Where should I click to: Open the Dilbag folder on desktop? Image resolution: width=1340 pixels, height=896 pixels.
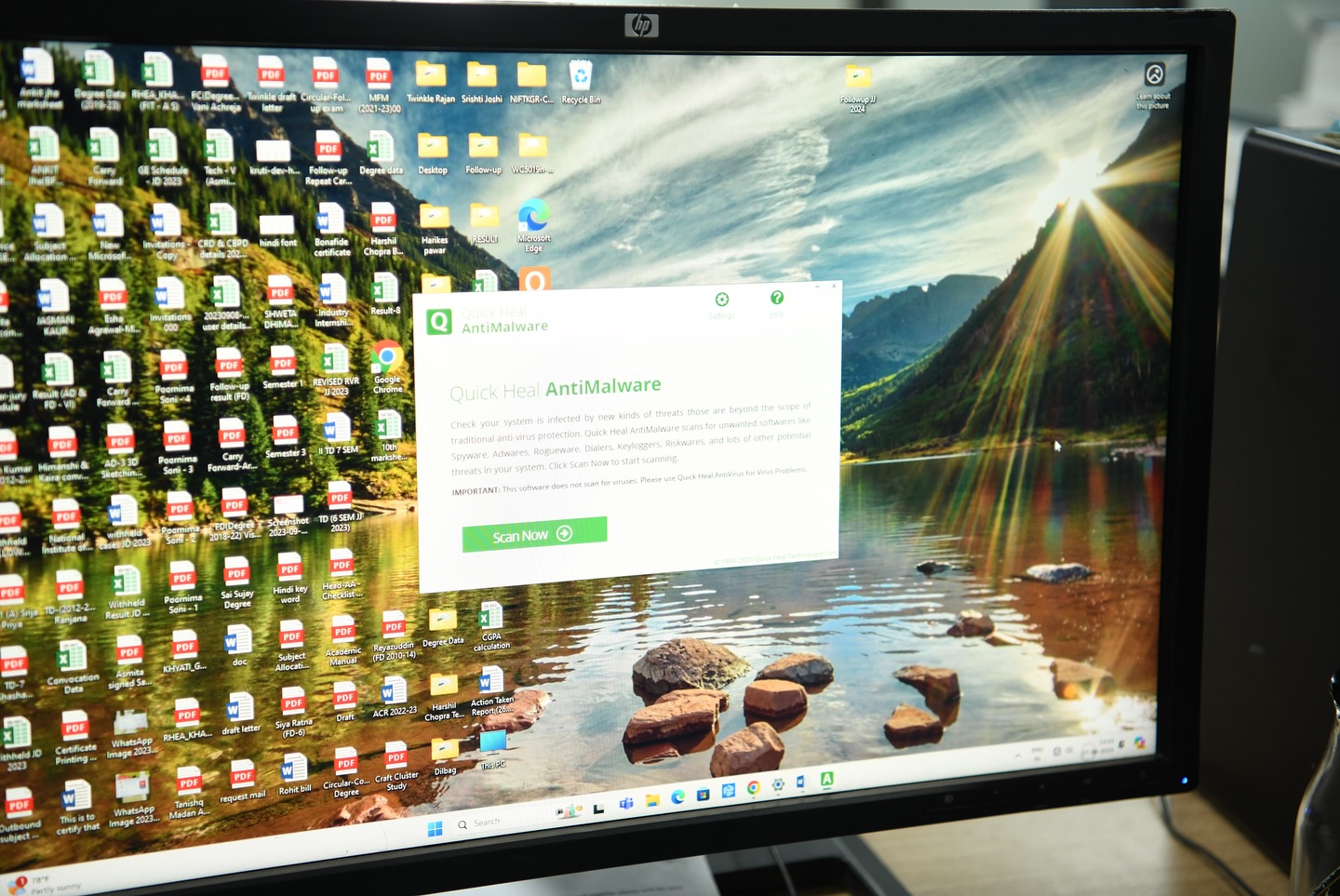pyautogui.click(x=445, y=751)
